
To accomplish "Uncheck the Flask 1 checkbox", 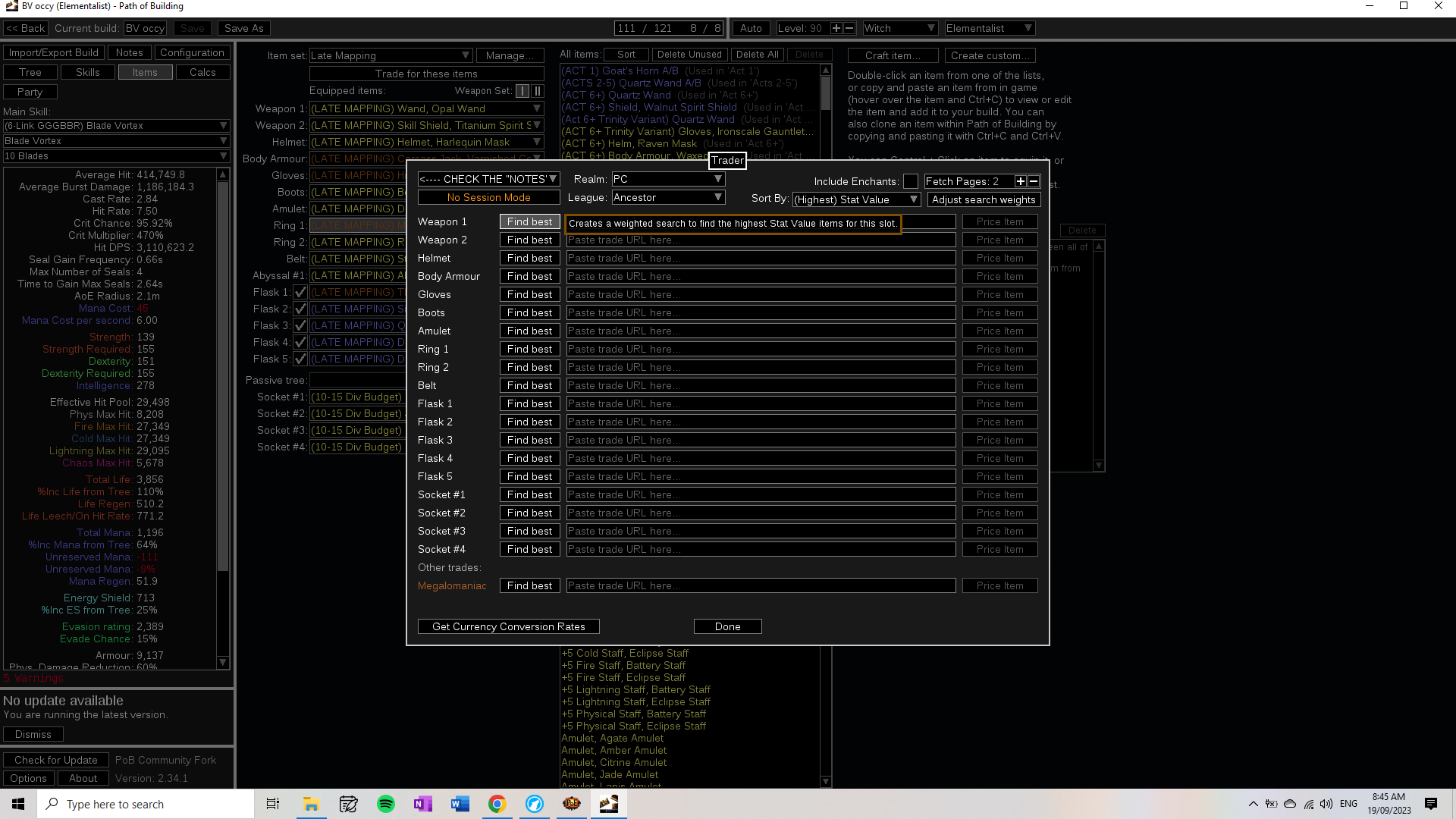I will coord(300,292).
